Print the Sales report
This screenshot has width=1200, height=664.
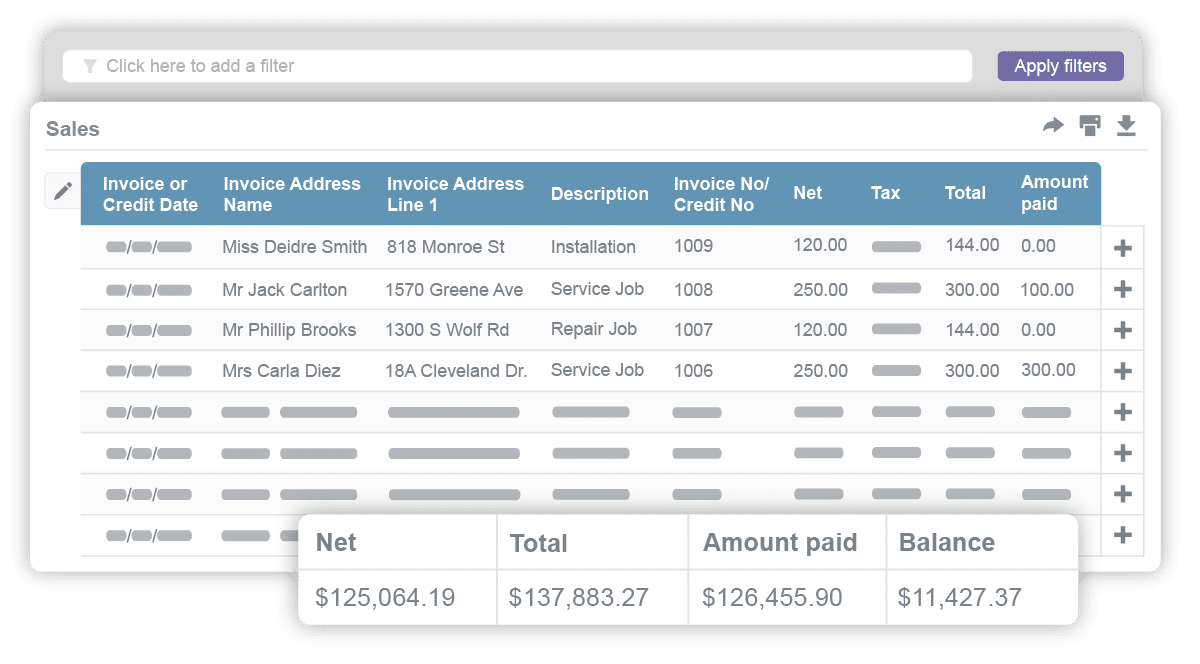click(x=1090, y=125)
